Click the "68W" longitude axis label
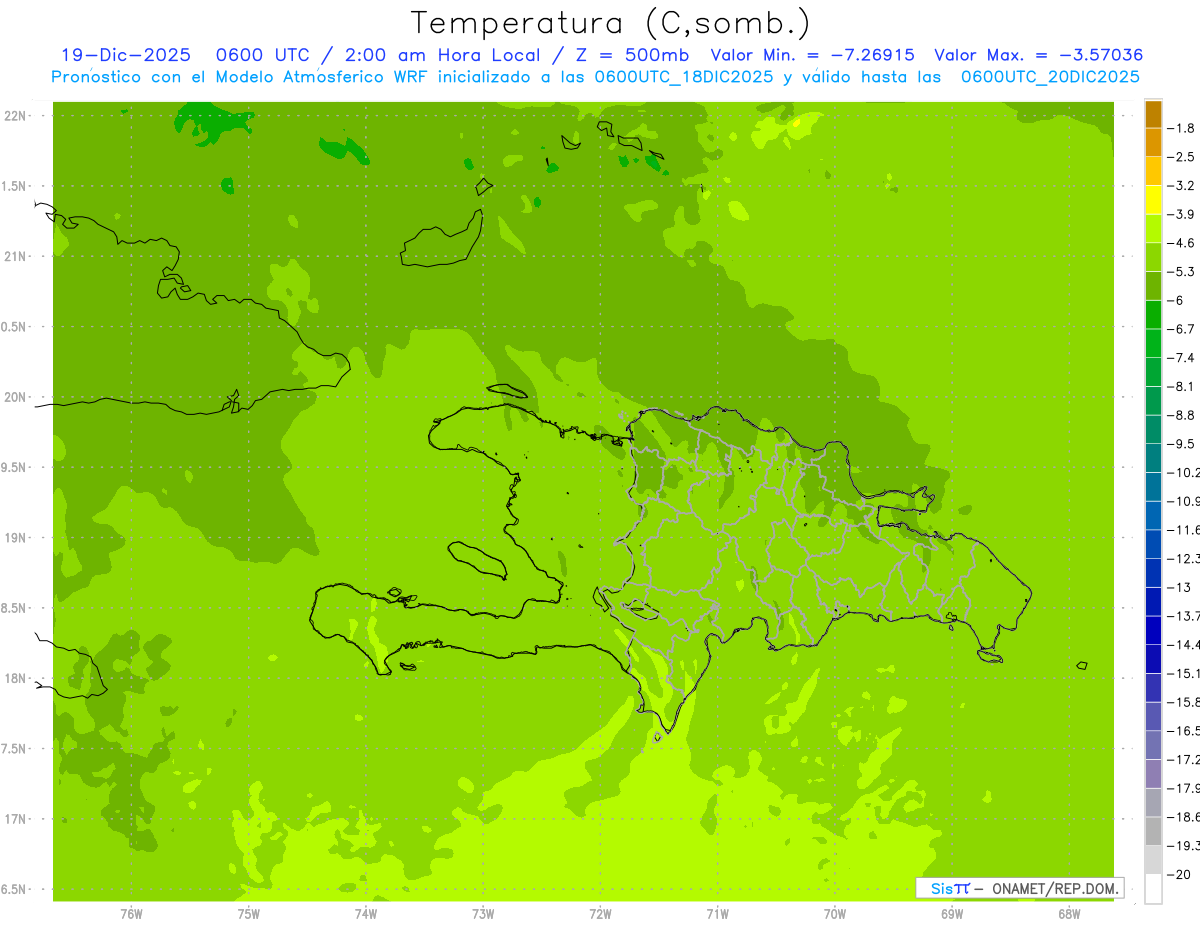Viewport: 1200px width, 927px height. 1069,914
